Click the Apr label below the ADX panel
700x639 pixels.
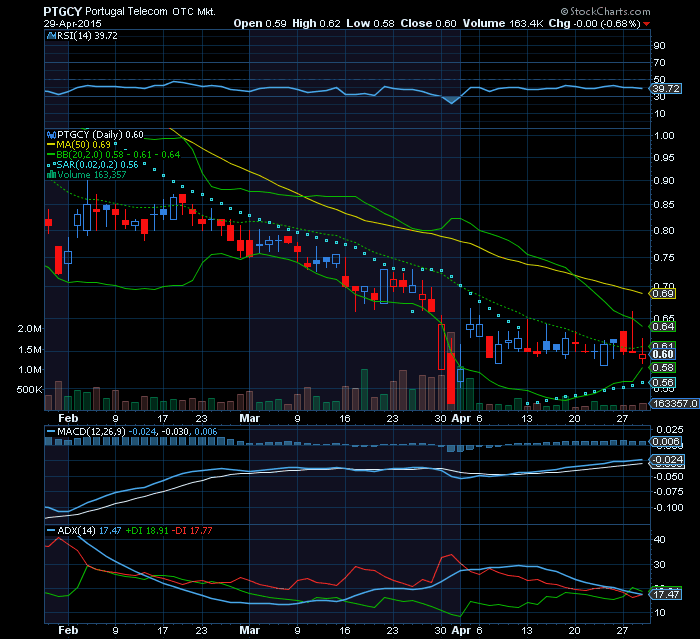pyautogui.click(x=461, y=630)
